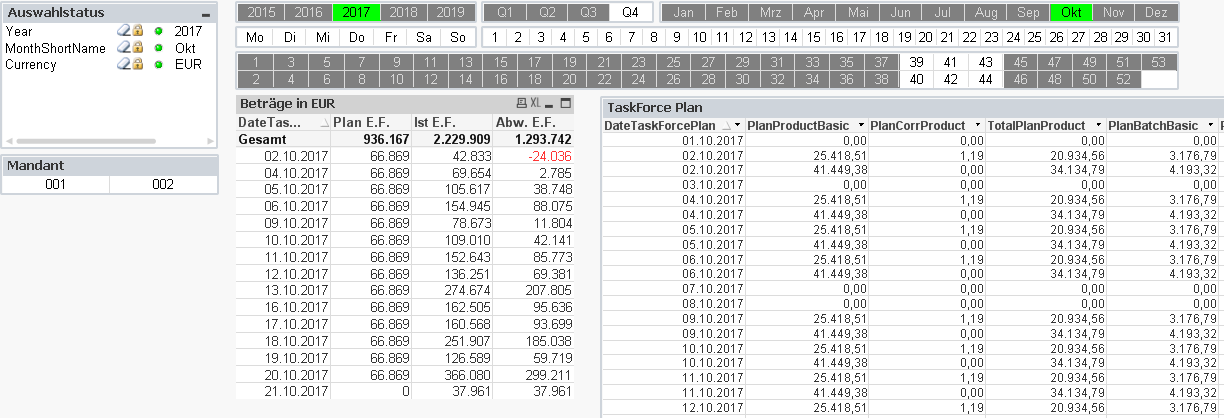Select calendar week 40
Viewport: 1224px width, 418px height.
click(x=917, y=79)
